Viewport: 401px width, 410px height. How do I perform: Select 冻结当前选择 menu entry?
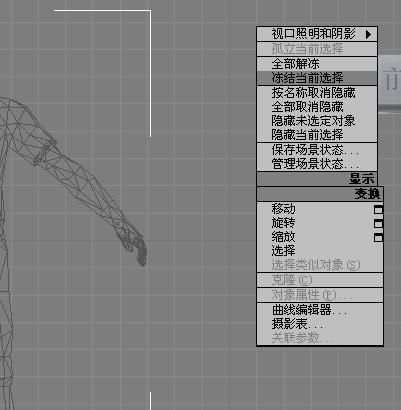(x=317, y=78)
